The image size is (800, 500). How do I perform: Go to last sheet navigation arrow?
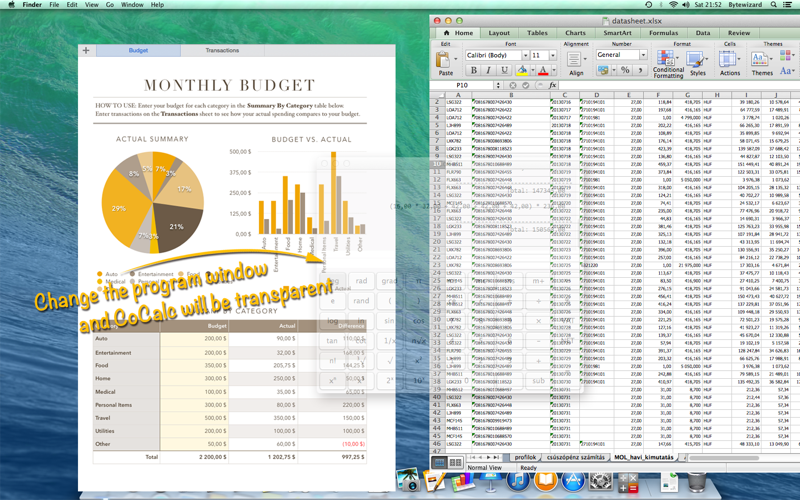pyautogui.click(x=496, y=457)
